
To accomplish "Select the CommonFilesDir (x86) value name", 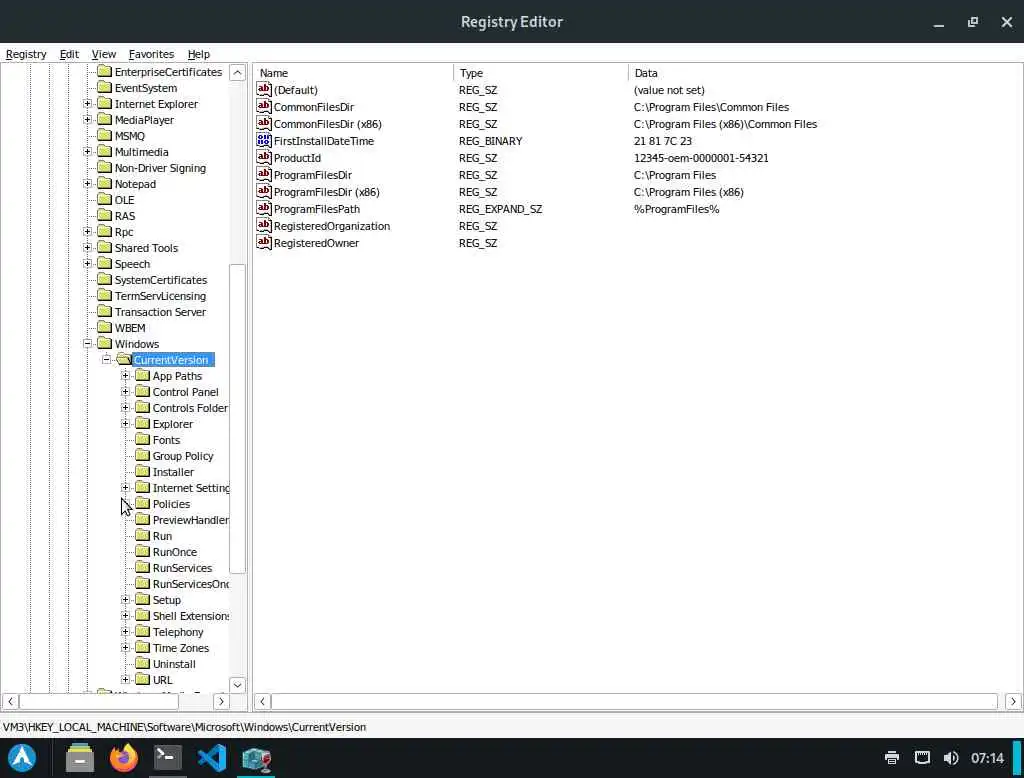I will click(x=327, y=124).
